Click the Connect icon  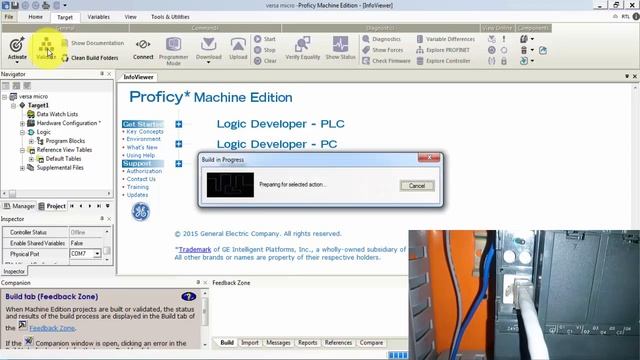[x=143, y=44]
